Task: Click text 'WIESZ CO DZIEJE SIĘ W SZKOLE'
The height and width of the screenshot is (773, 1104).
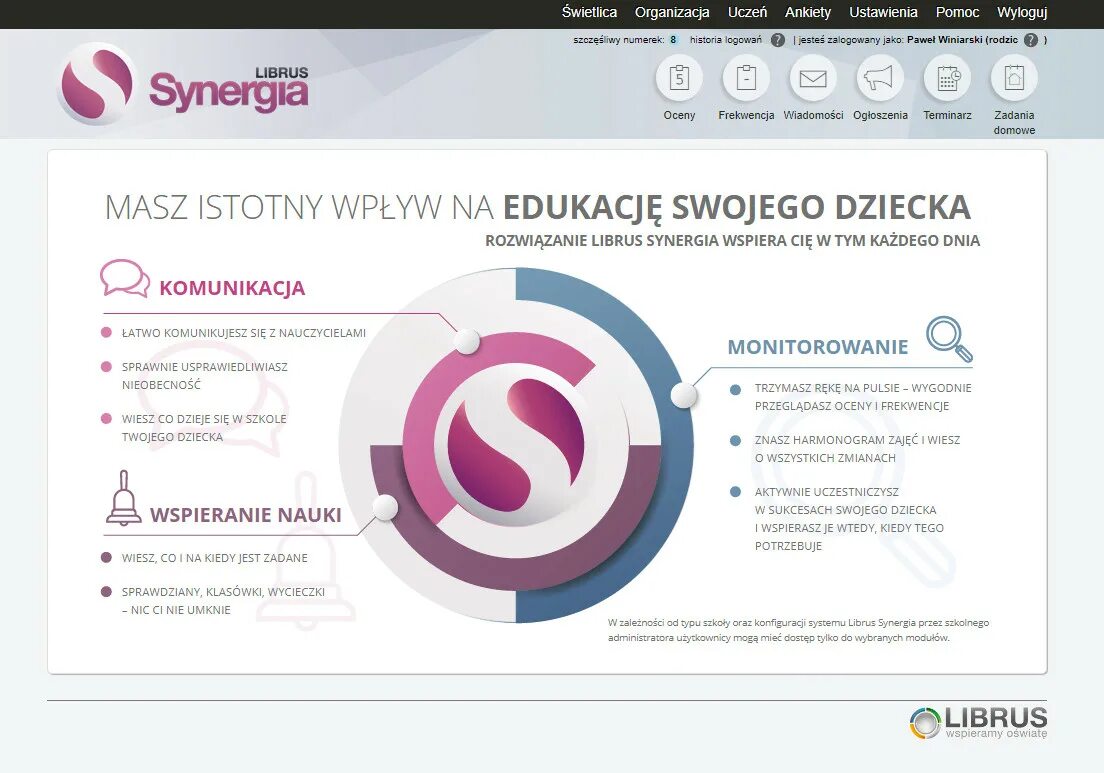Action: [204, 419]
